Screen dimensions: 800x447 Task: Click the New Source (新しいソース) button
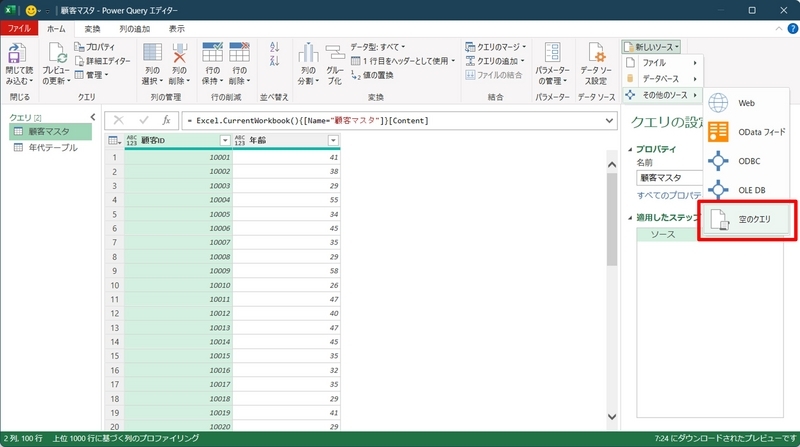coord(652,47)
